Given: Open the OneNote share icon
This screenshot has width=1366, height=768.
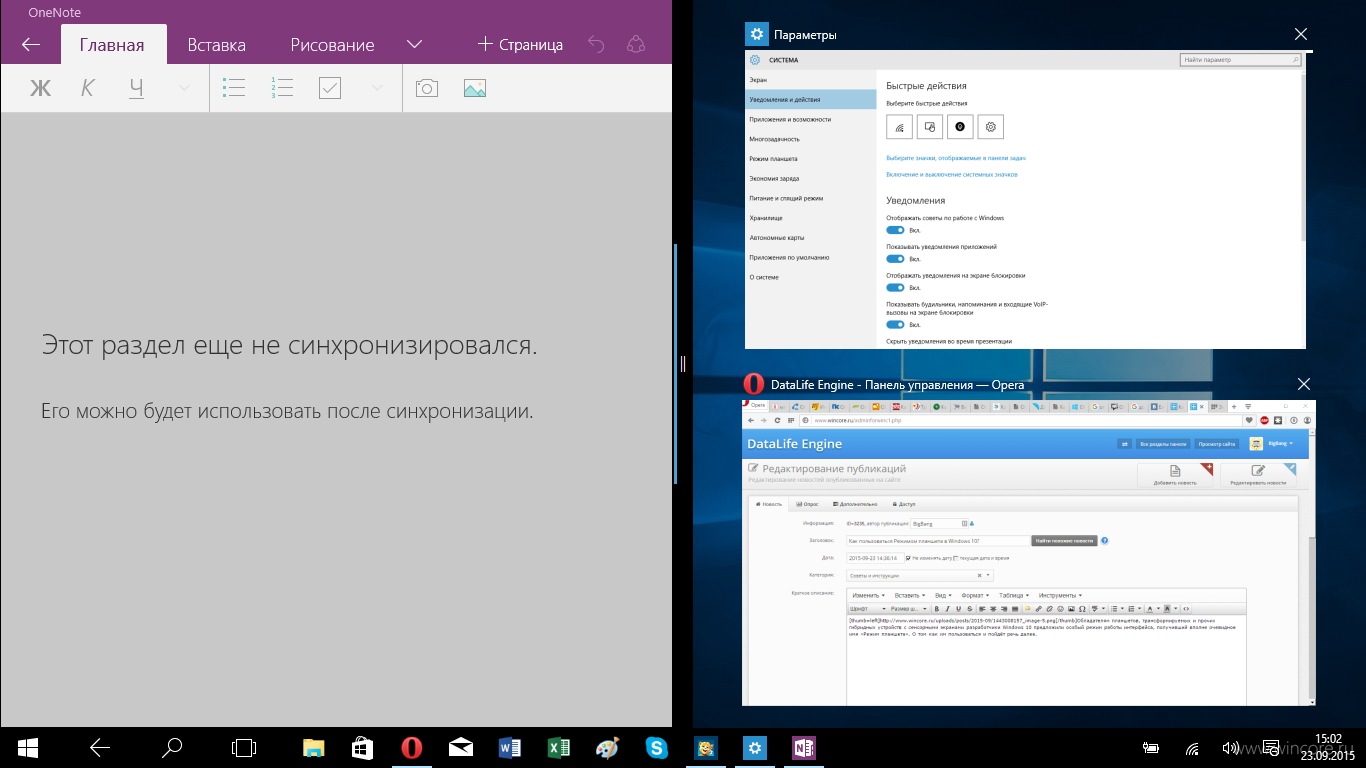Looking at the screenshot, I should [635, 44].
